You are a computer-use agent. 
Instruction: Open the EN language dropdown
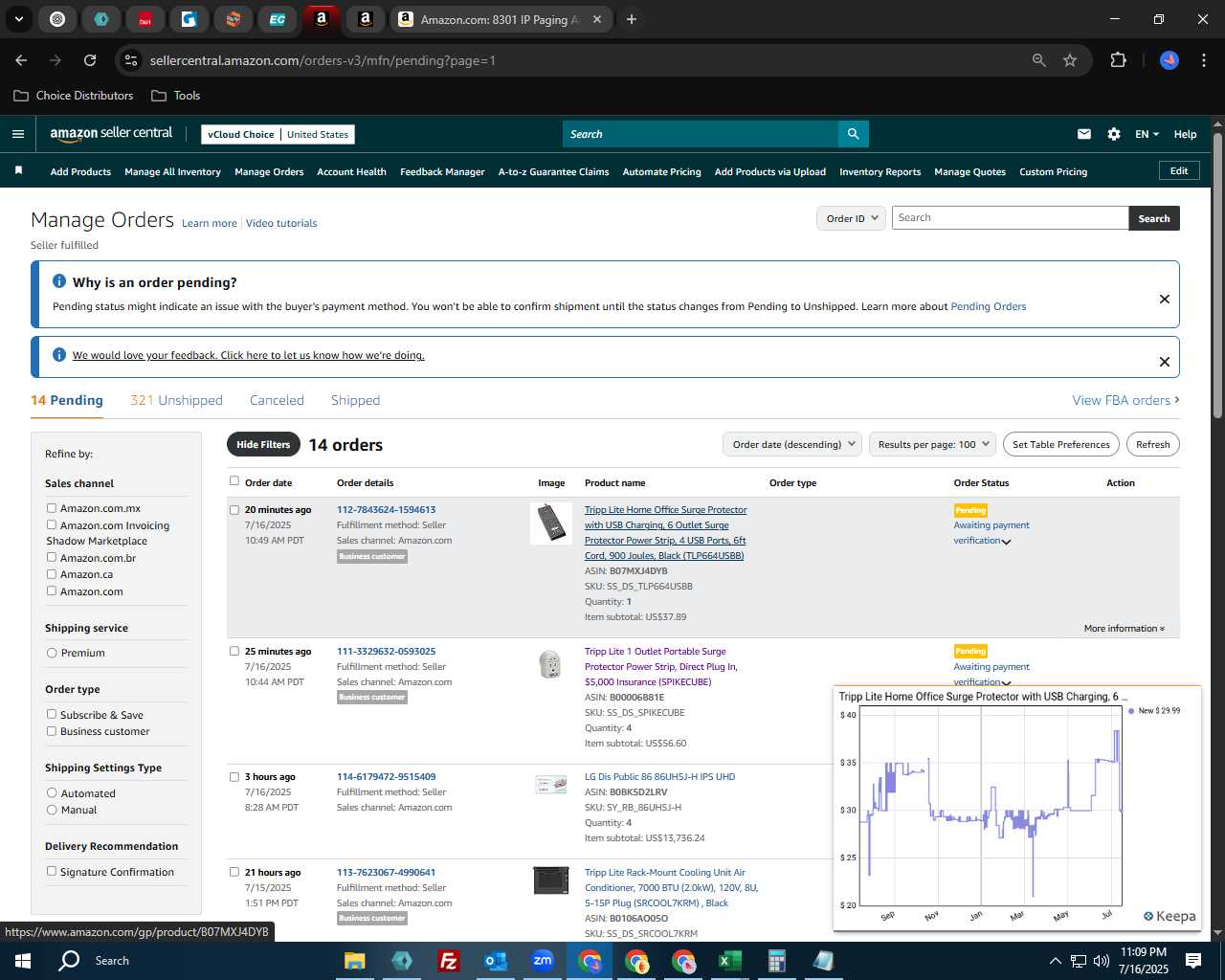[x=1147, y=134]
